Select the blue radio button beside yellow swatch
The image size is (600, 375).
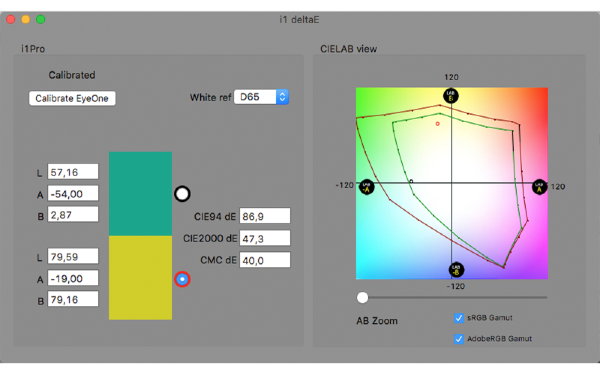point(182,279)
